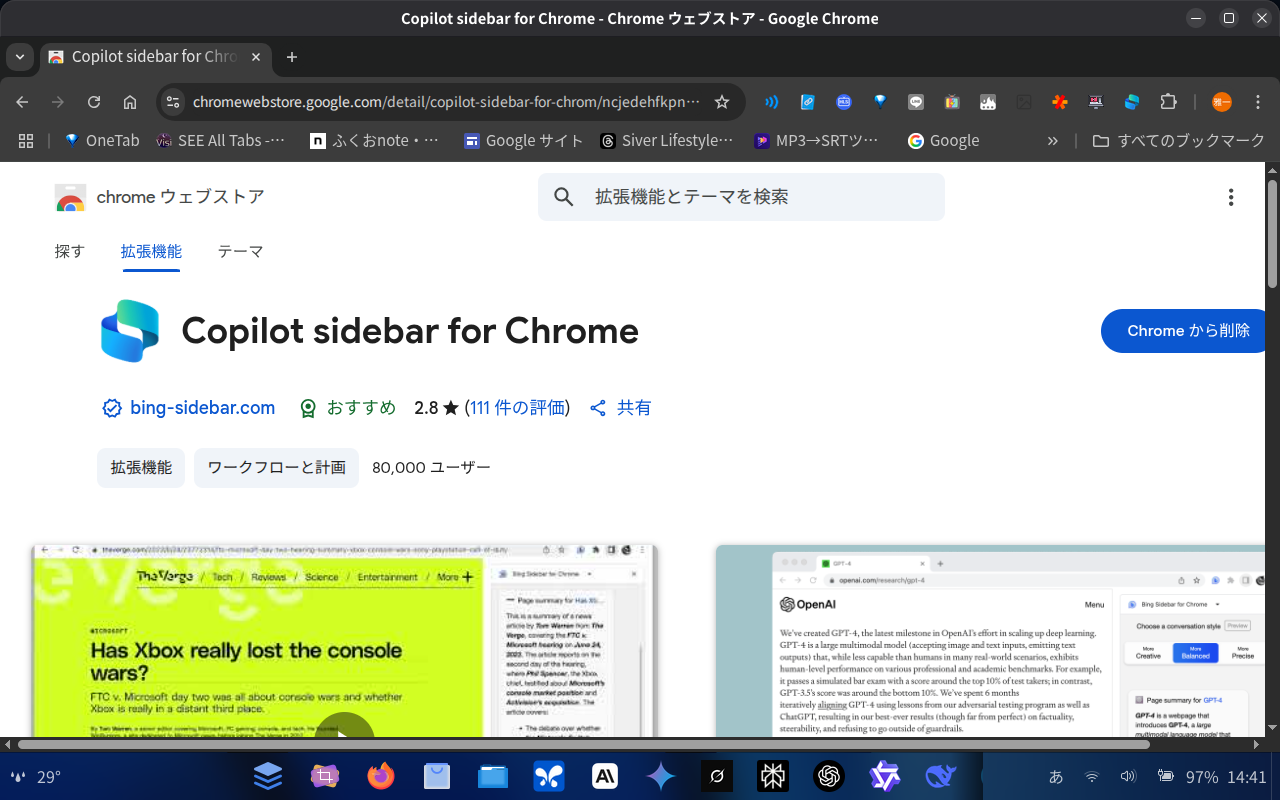Click the 共有 share button
Viewport: 1280px width, 800px height.
tap(621, 408)
